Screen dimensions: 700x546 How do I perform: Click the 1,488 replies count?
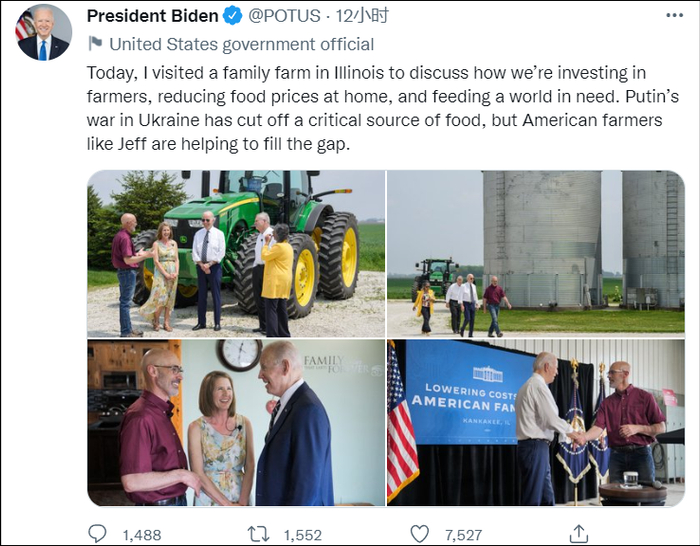click(141, 535)
